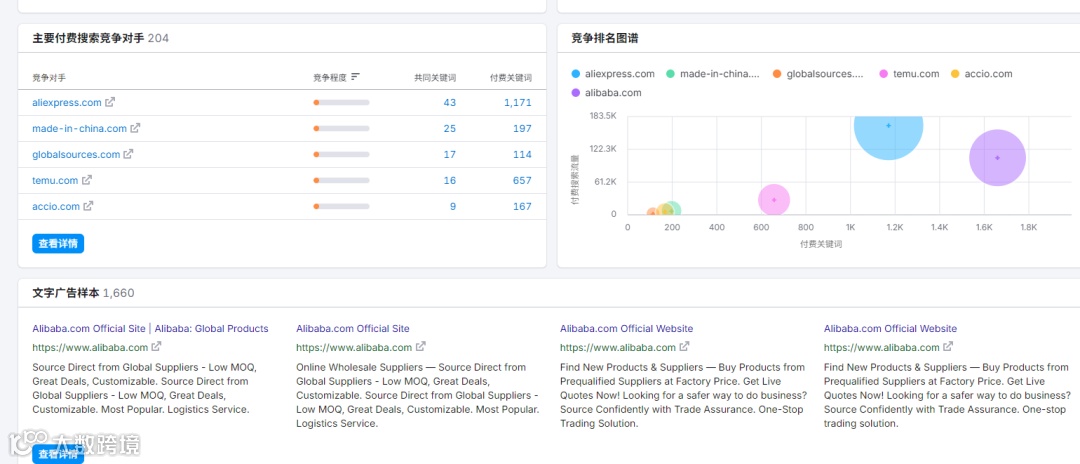
Task: Open ad title 'Alibaba.com Official Site | Alibaba: Global Products'
Action: tap(150, 328)
